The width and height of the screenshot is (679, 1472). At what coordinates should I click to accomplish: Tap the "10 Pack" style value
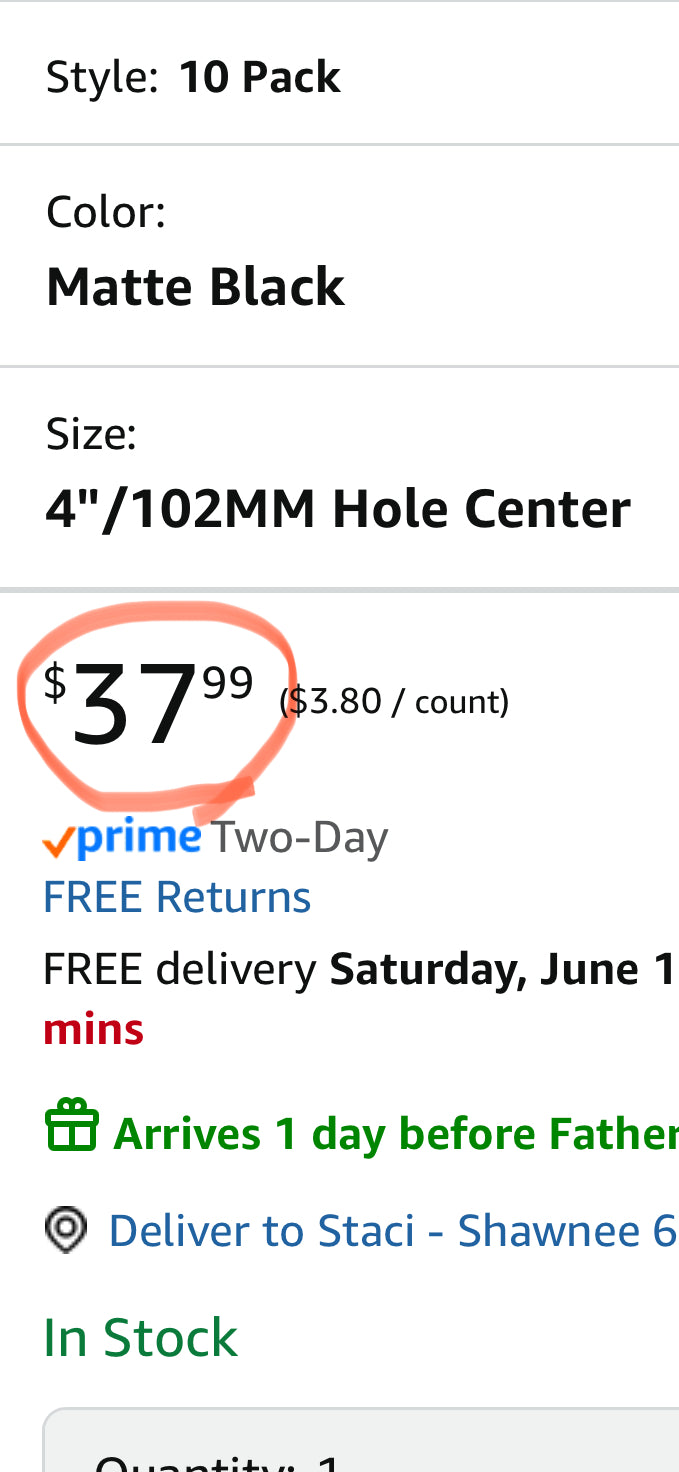point(260,77)
